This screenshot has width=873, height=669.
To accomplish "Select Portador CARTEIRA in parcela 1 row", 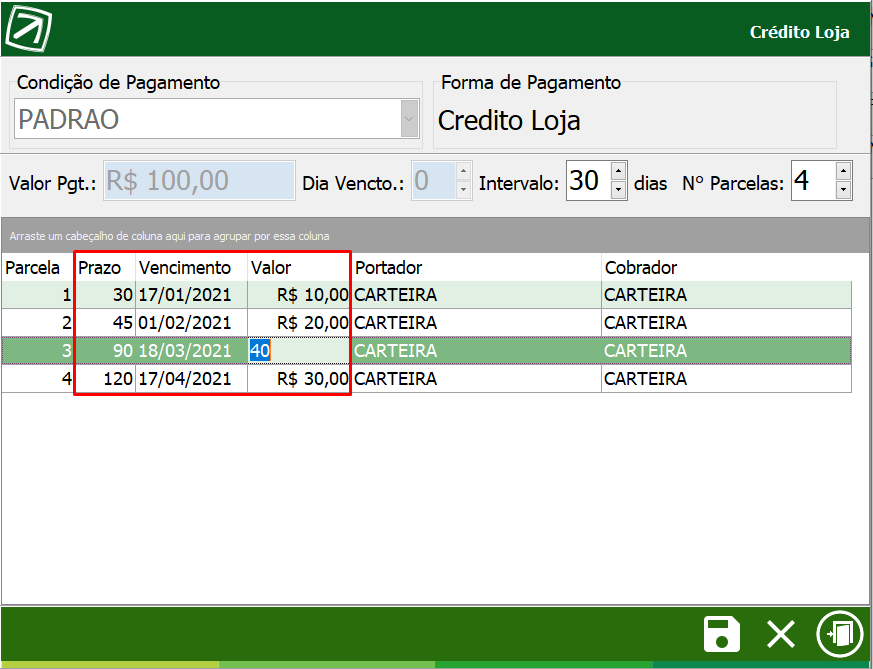I will click(x=477, y=294).
